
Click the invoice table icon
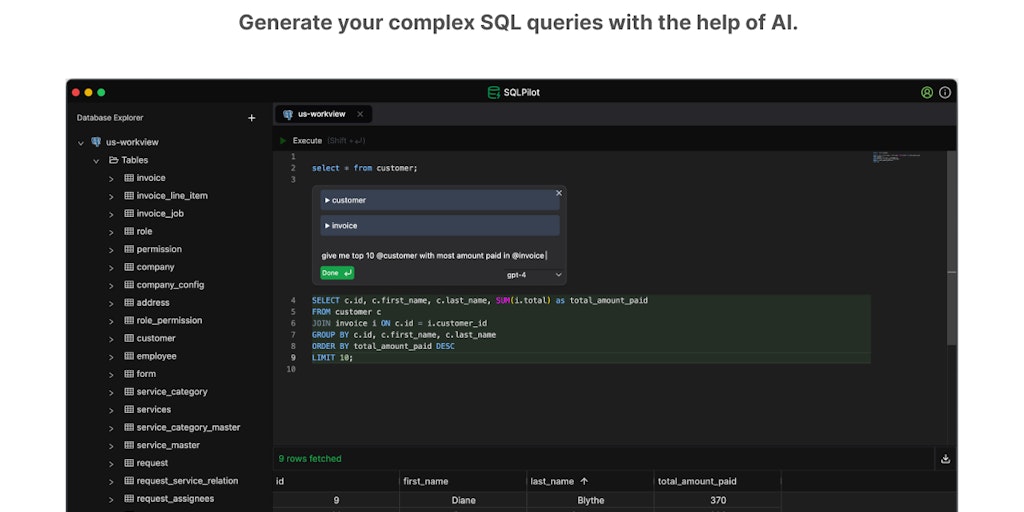click(129, 178)
